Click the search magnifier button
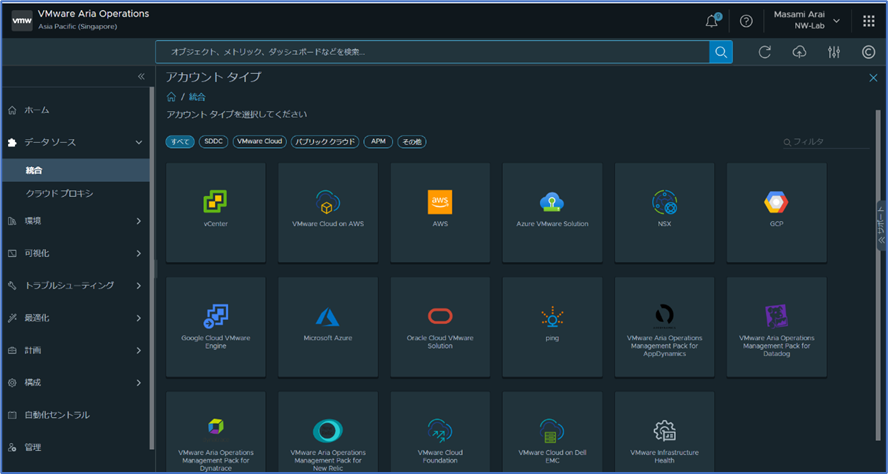Screen dimensions: 888x474 (721, 52)
